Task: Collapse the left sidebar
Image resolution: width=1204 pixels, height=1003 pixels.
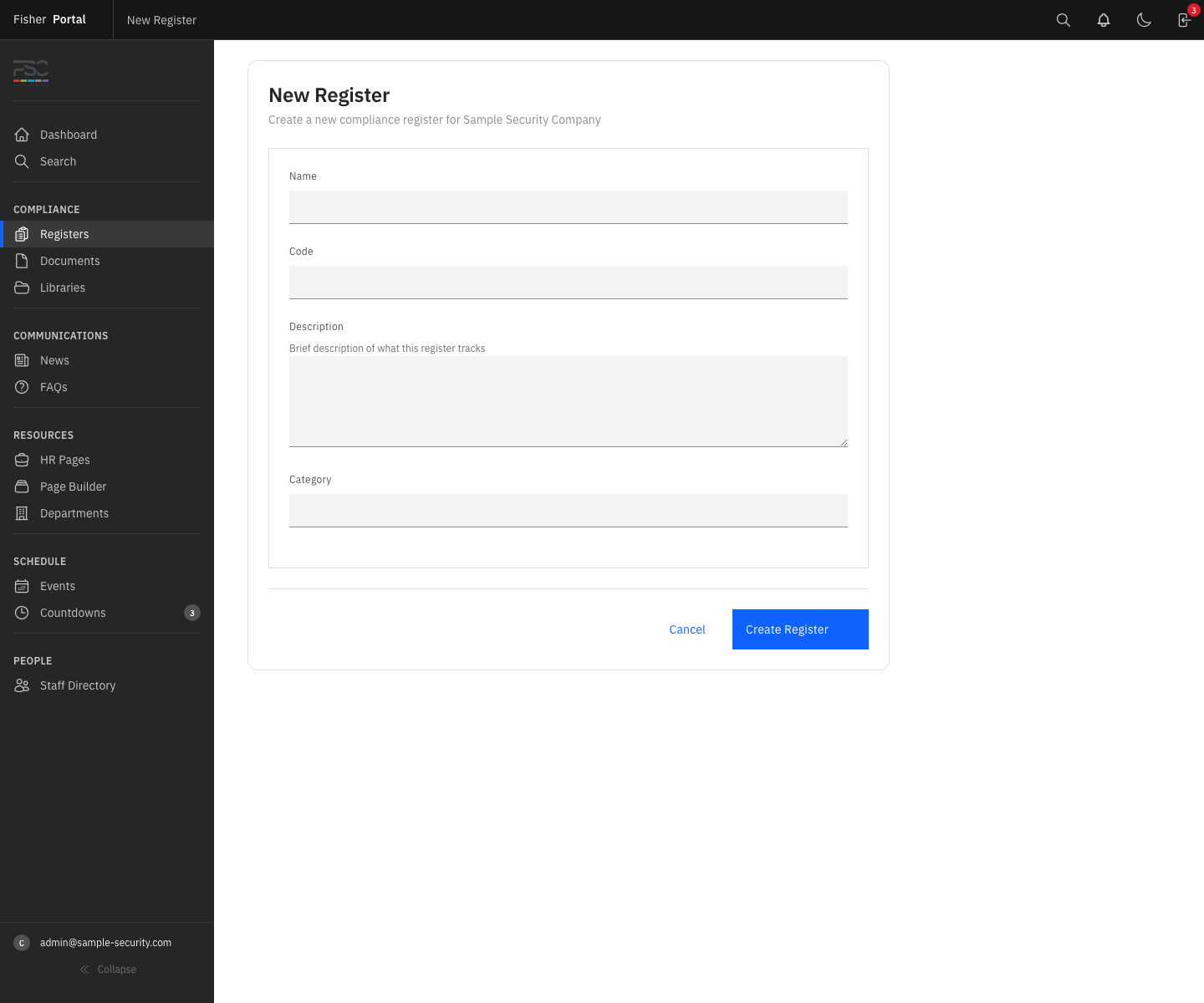Action: coord(108,970)
